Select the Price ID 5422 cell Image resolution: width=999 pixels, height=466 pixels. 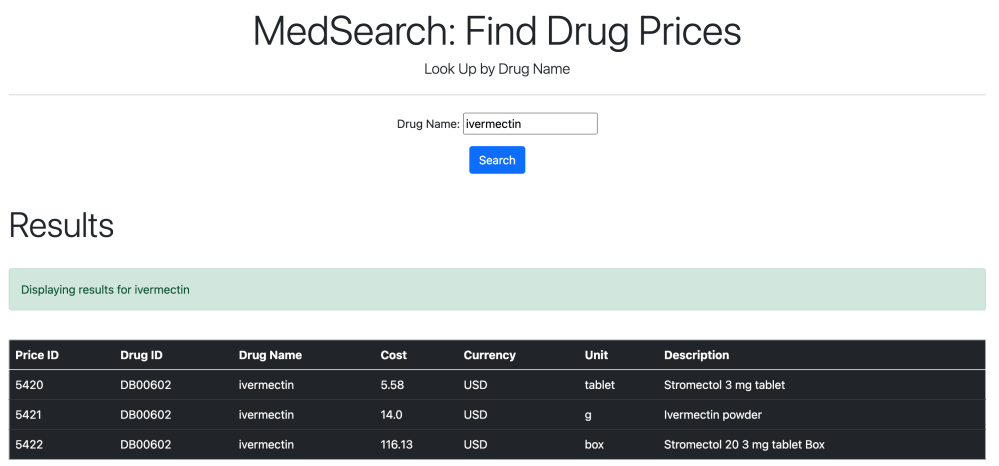tap(30, 445)
